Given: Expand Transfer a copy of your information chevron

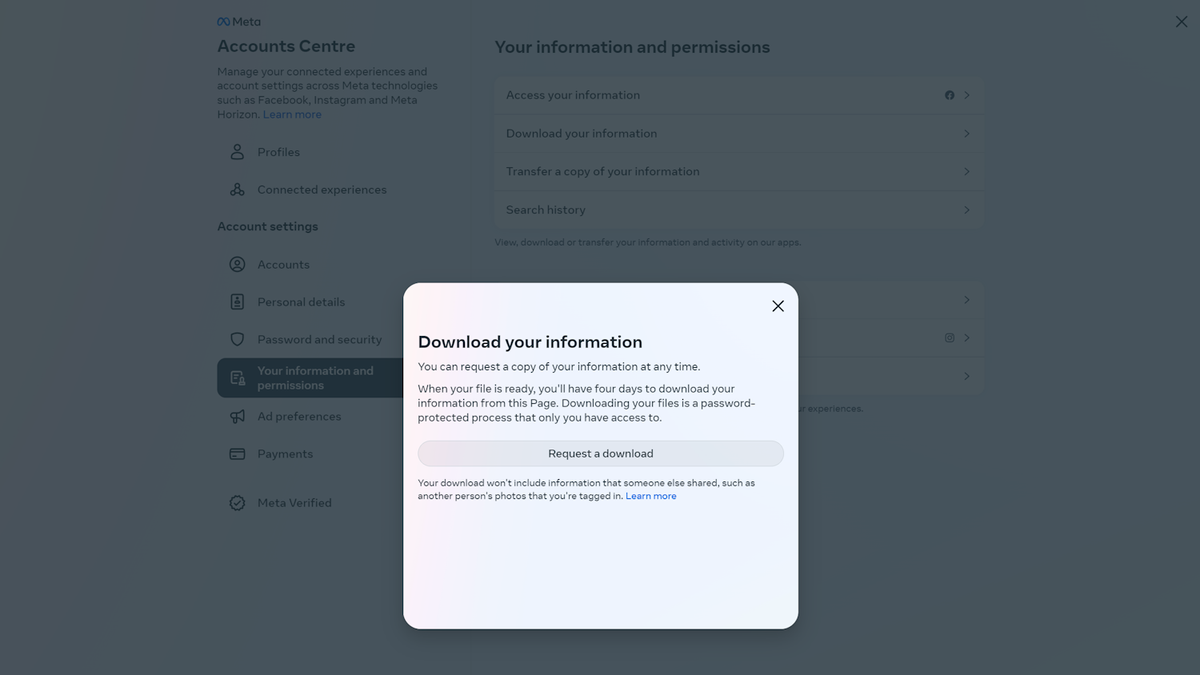Looking at the screenshot, I should (x=967, y=172).
